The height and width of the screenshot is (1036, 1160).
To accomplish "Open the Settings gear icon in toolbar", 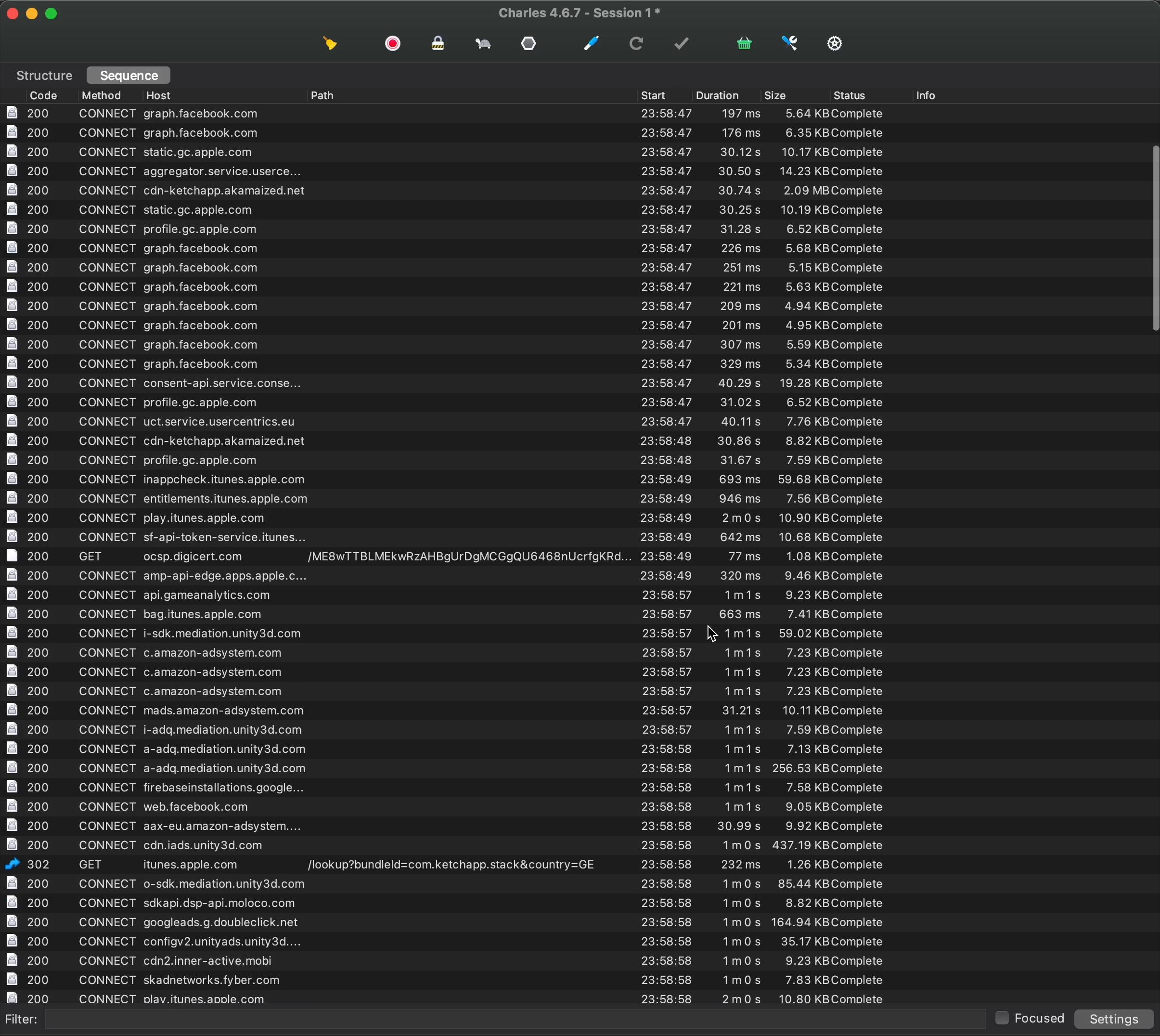I will click(835, 44).
